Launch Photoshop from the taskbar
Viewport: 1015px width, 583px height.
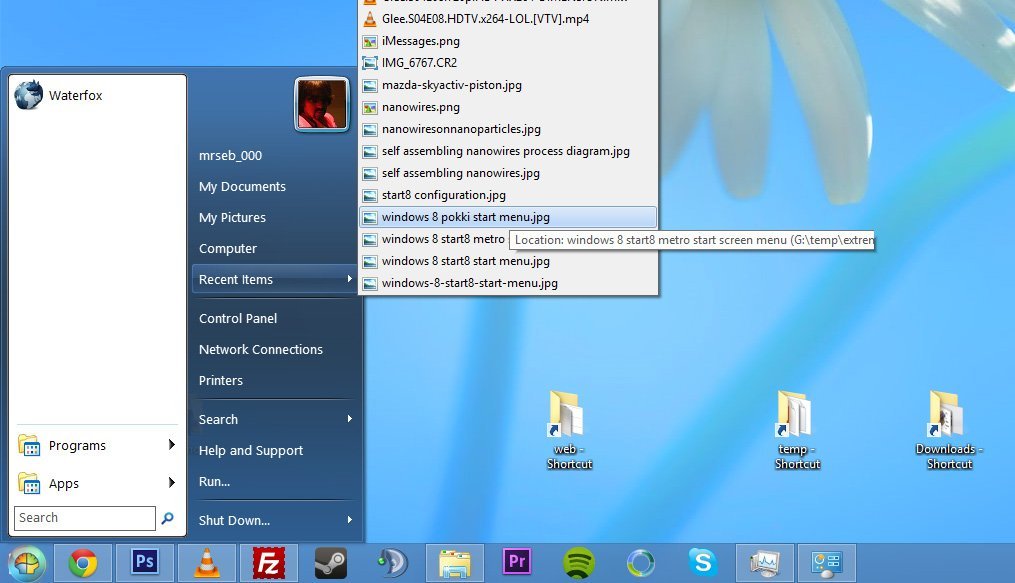point(144,563)
